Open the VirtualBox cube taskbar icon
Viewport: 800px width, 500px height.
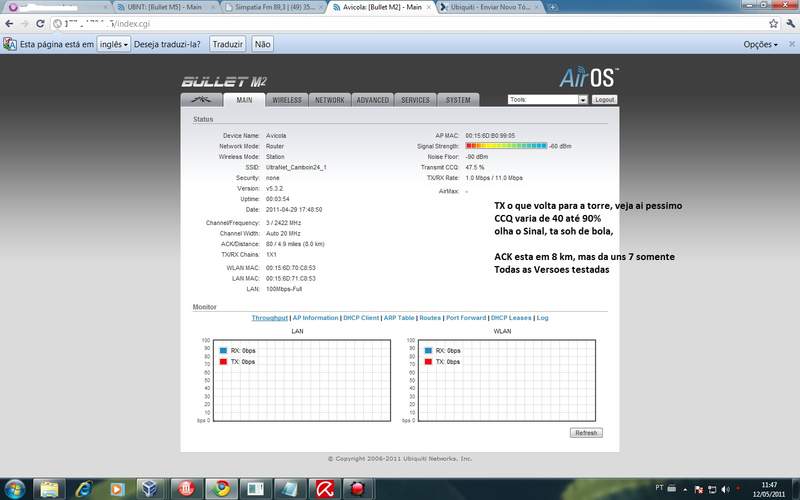151,489
